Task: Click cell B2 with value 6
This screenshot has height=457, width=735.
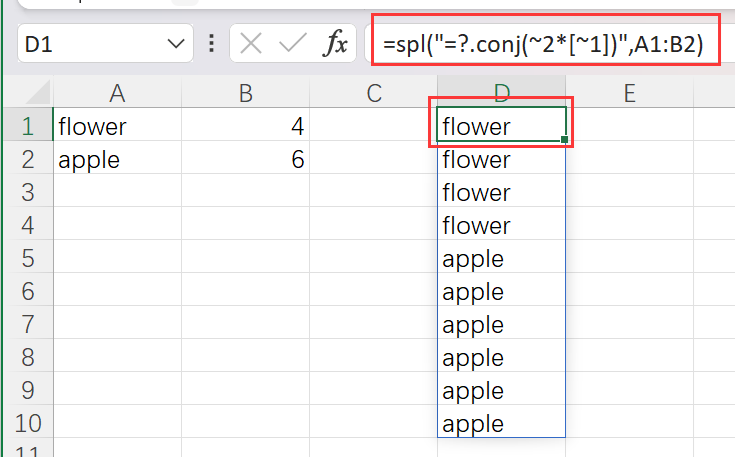Action: tap(245, 160)
